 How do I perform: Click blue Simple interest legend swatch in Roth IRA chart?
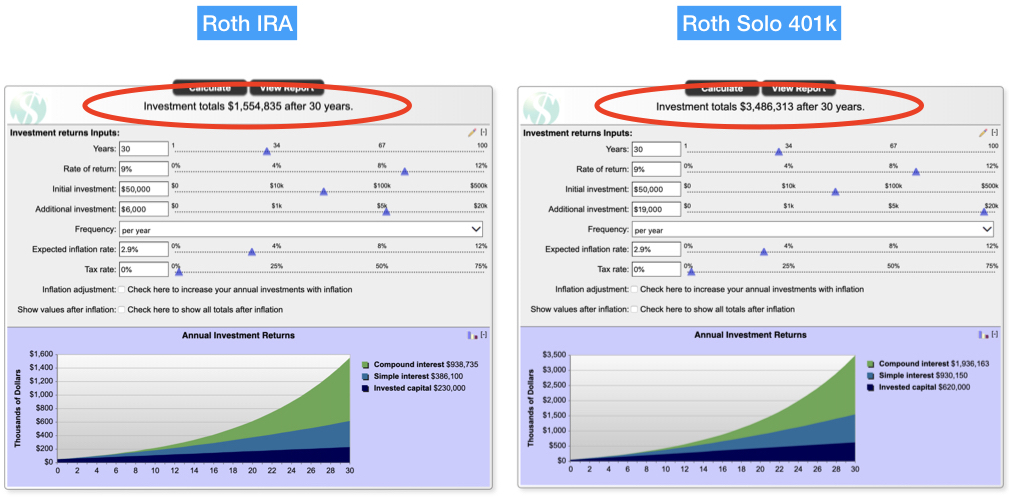(366, 376)
